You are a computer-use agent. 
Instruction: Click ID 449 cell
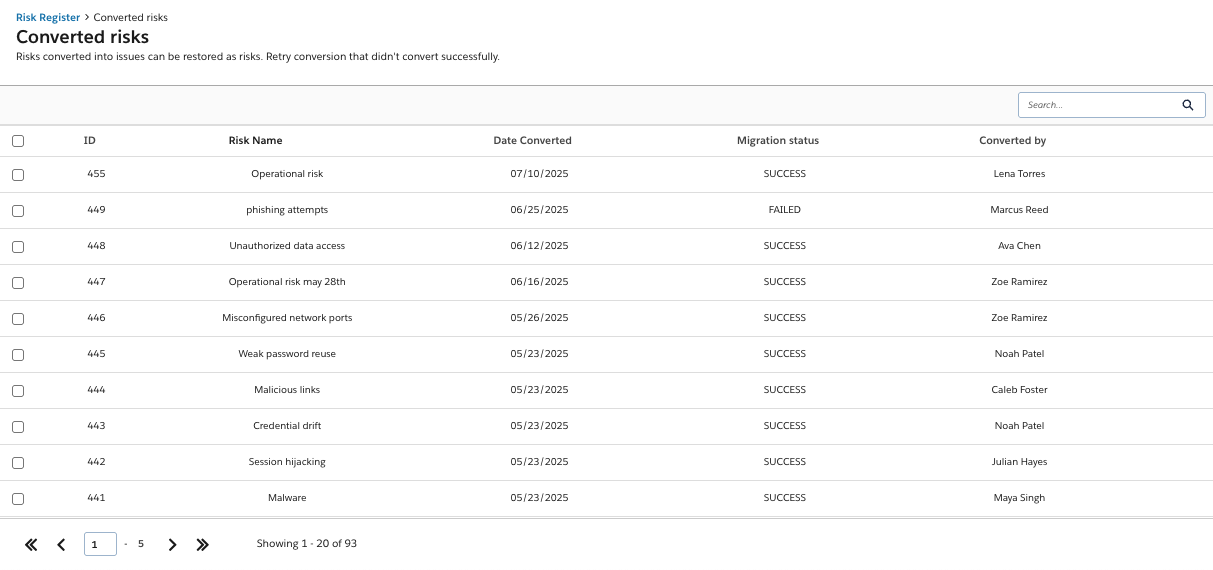point(96,210)
